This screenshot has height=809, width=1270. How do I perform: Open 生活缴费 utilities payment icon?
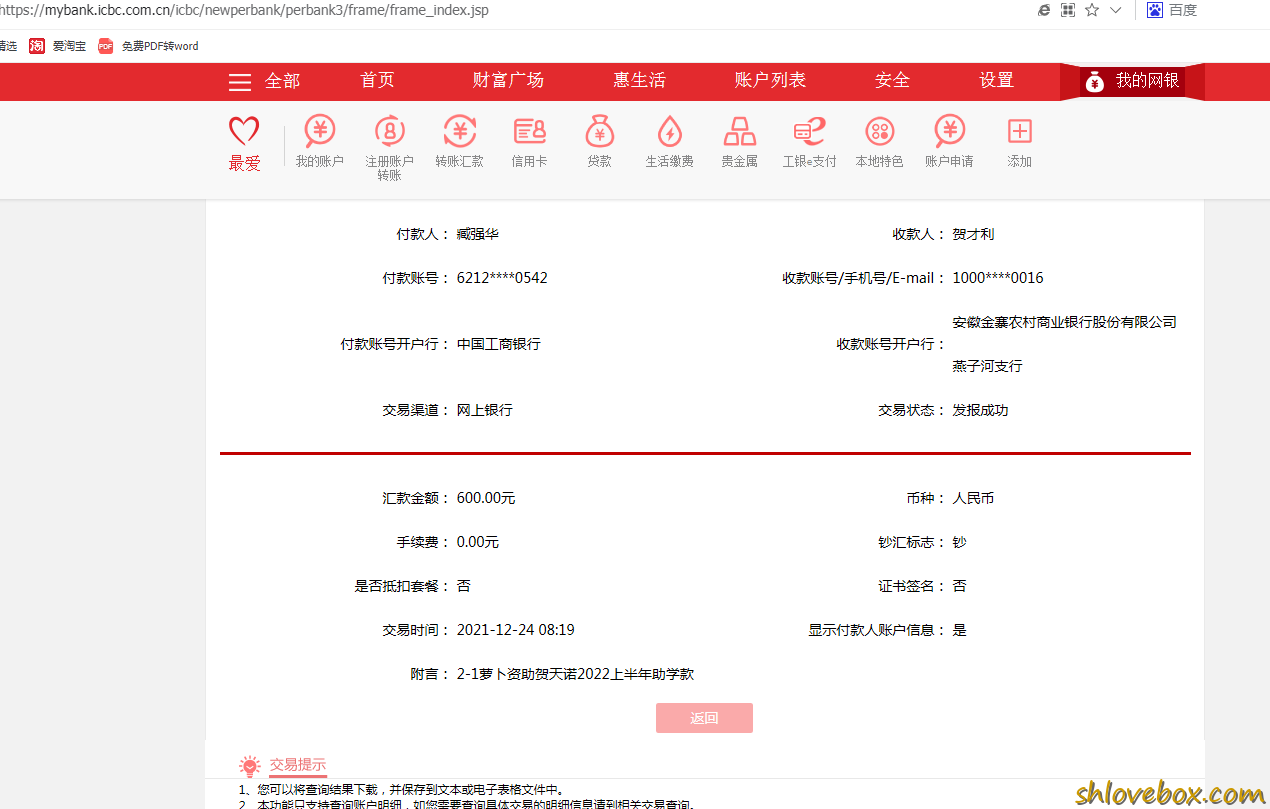669,131
